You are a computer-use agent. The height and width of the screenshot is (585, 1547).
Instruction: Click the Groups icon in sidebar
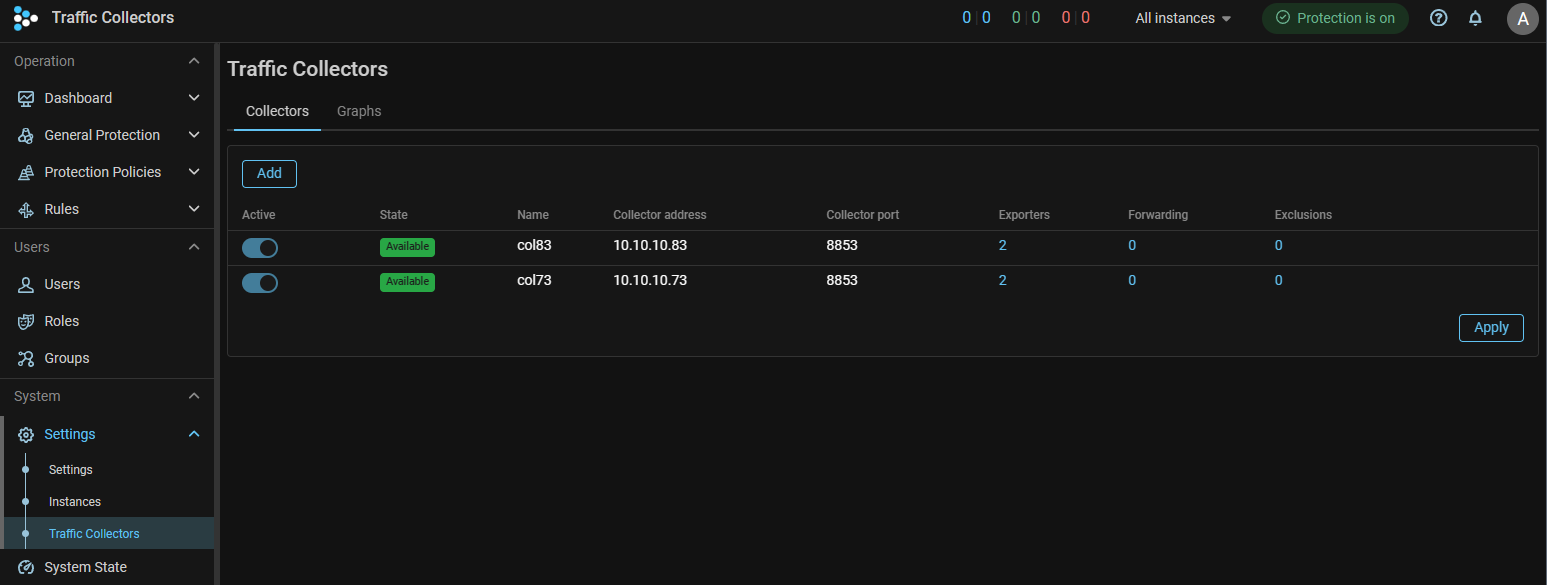(x=27, y=358)
